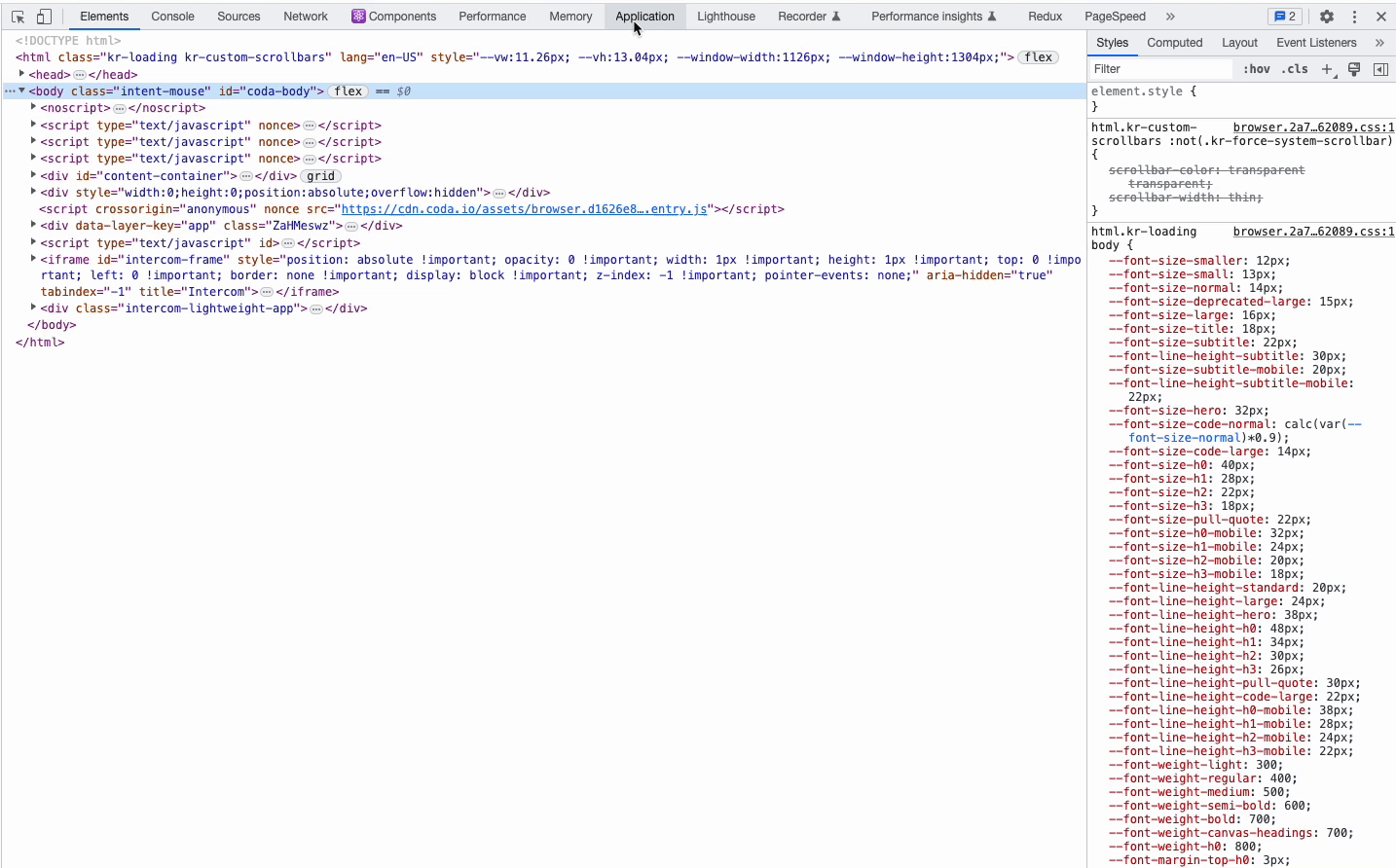Activate the inspect element picker icon

18,17
